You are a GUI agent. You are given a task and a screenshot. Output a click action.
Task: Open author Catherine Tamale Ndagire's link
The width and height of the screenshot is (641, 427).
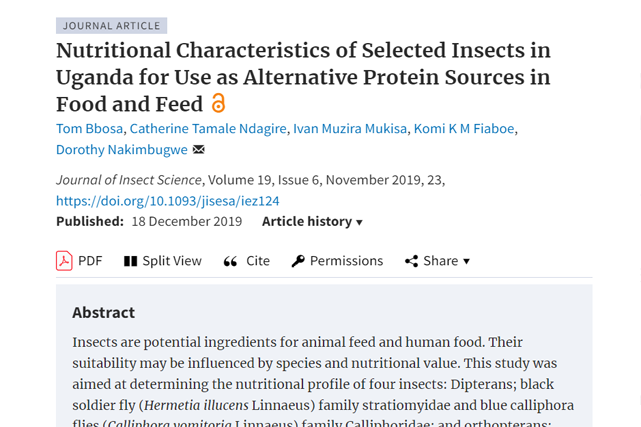click(x=208, y=129)
